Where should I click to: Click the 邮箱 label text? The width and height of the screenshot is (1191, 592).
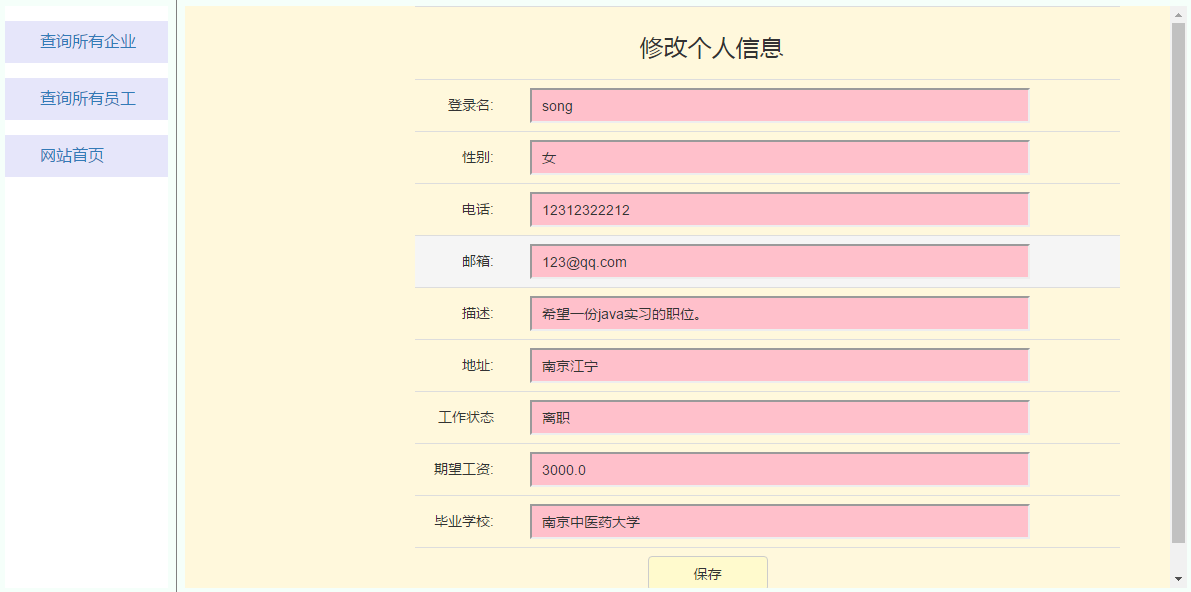(477, 262)
